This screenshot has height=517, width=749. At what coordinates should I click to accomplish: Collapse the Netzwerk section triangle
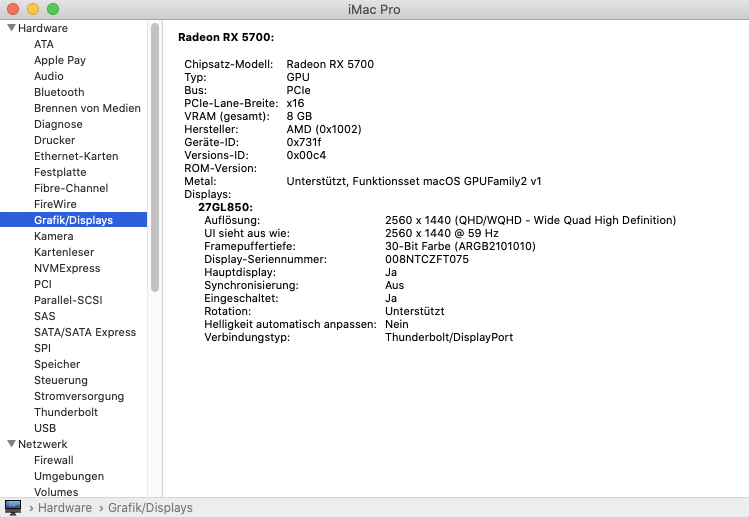(11, 444)
